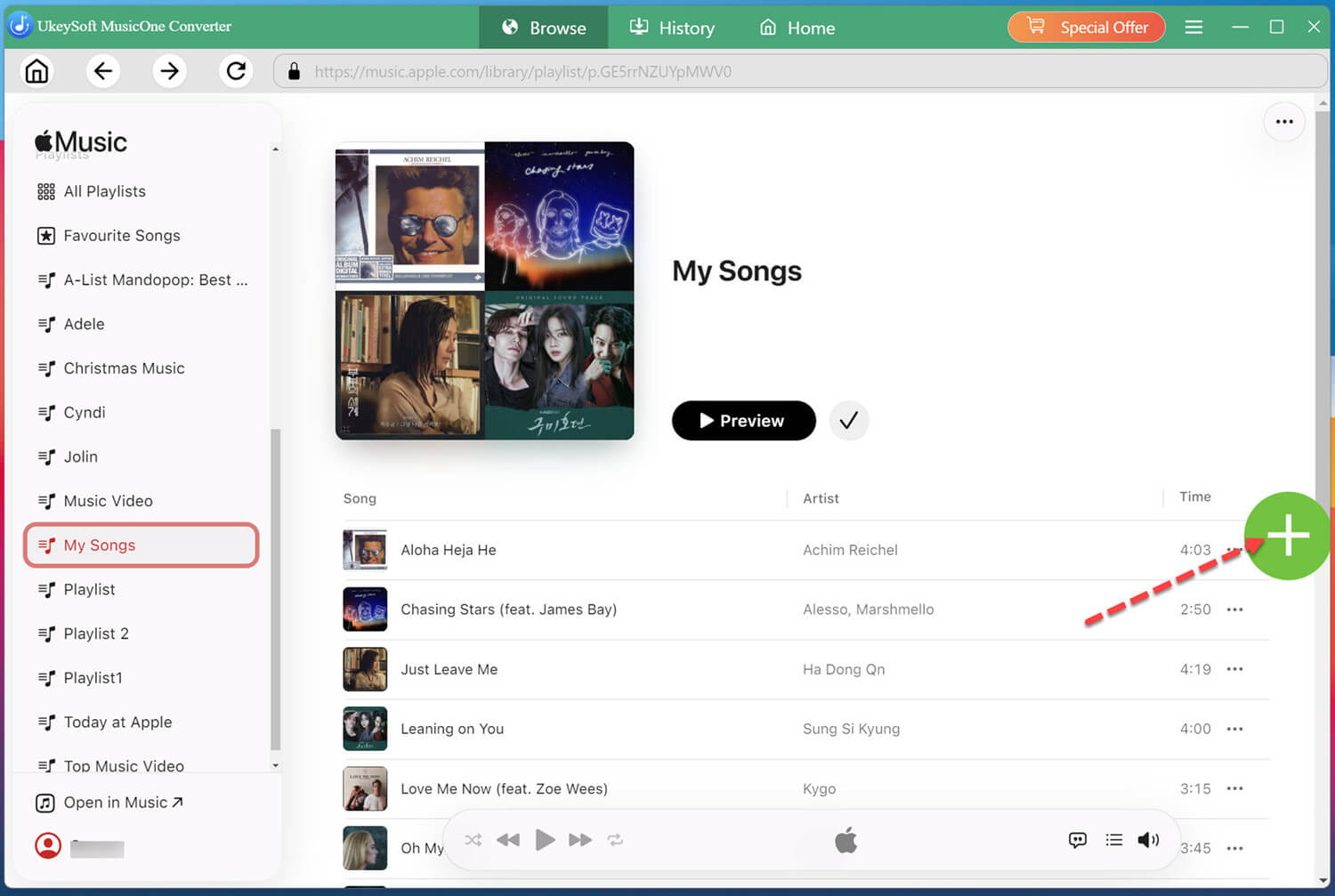Skip to previous track in player
The height and width of the screenshot is (896, 1335).
point(508,840)
